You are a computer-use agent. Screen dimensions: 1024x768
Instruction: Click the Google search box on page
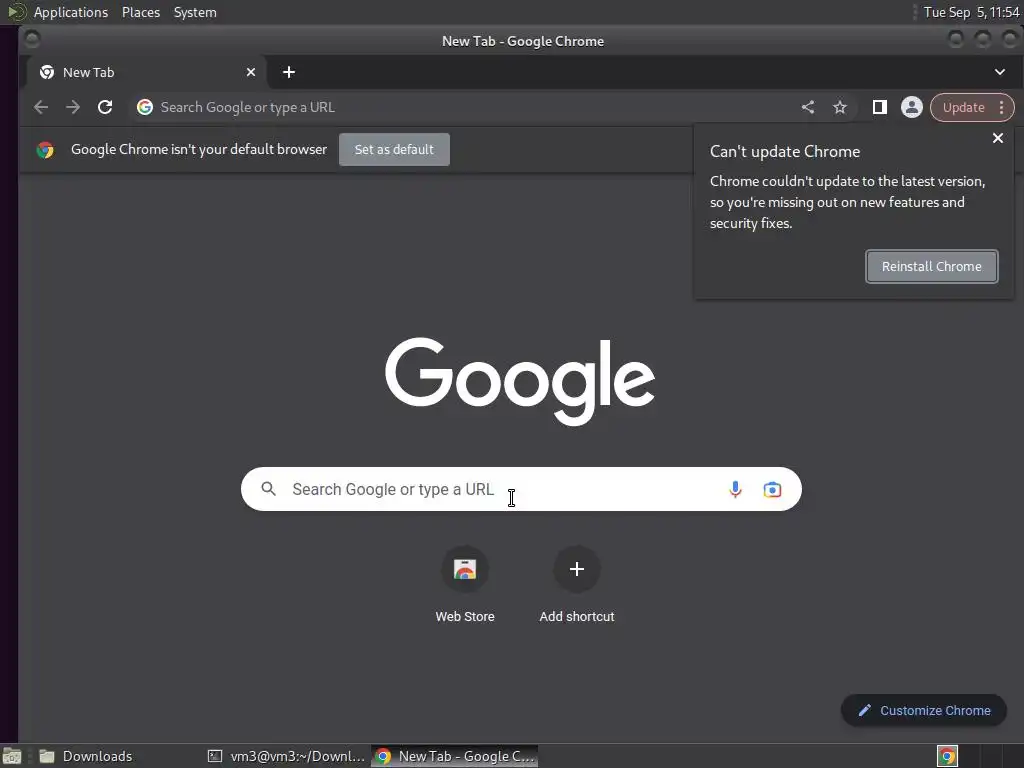coord(520,489)
